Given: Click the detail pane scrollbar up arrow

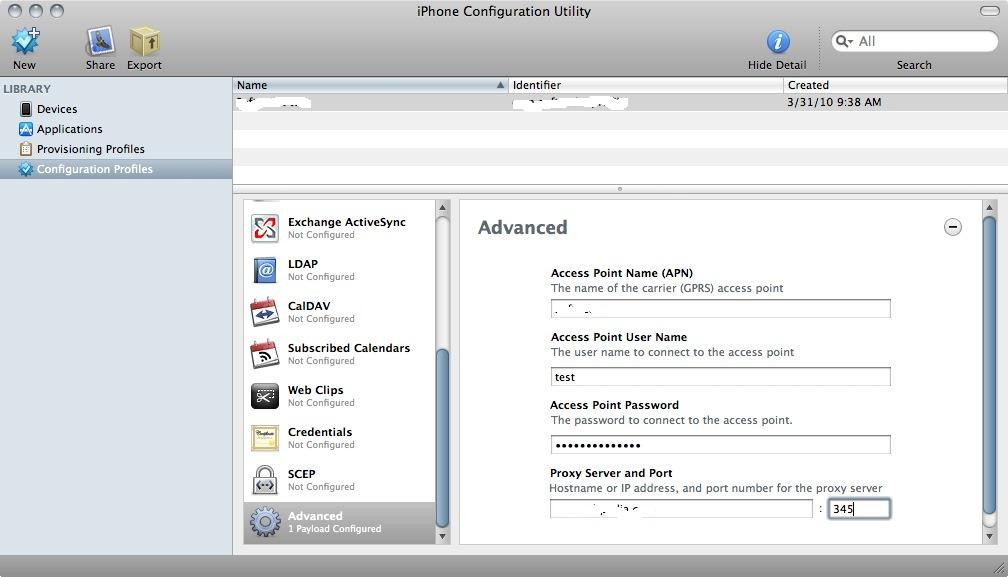Looking at the screenshot, I should click(989, 207).
